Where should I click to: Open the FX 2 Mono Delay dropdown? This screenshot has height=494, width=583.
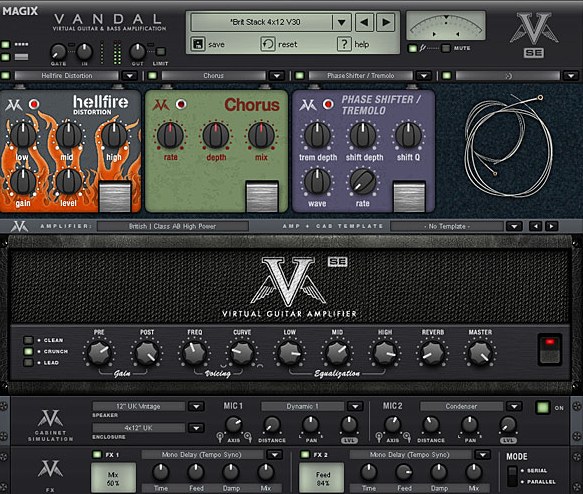(x=483, y=455)
